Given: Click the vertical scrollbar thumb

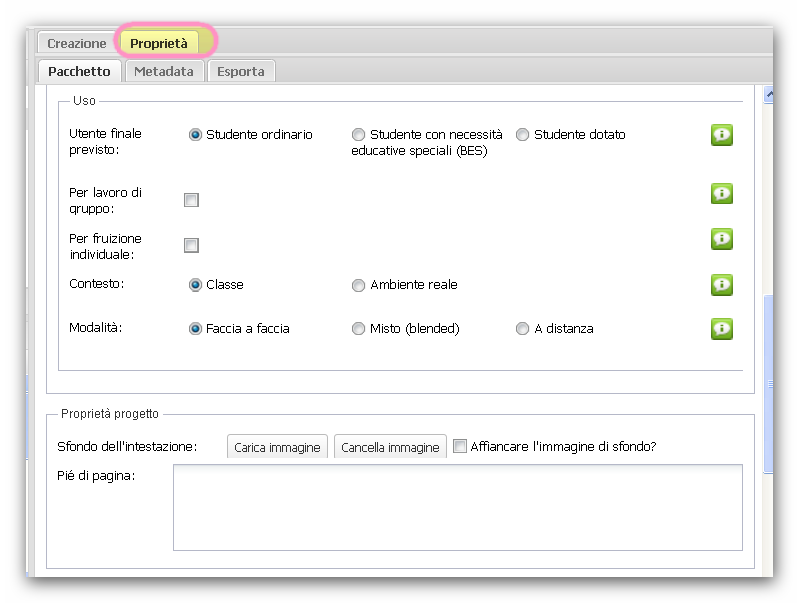Looking at the screenshot, I should tap(769, 384).
